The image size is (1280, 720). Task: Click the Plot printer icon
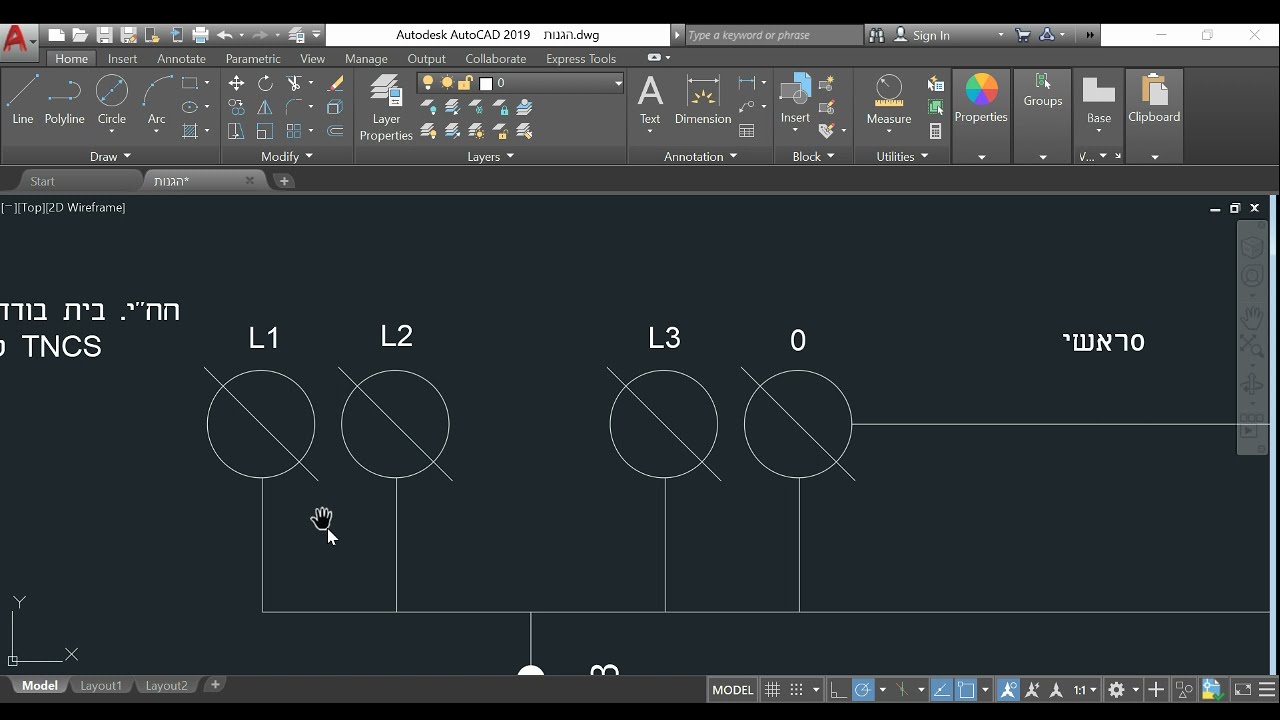(200, 35)
